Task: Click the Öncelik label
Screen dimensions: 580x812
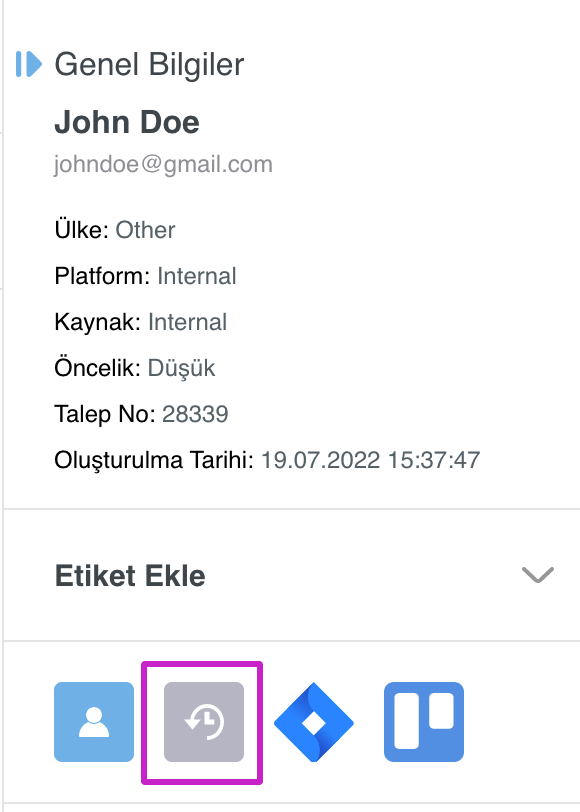Action: pos(97,368)
